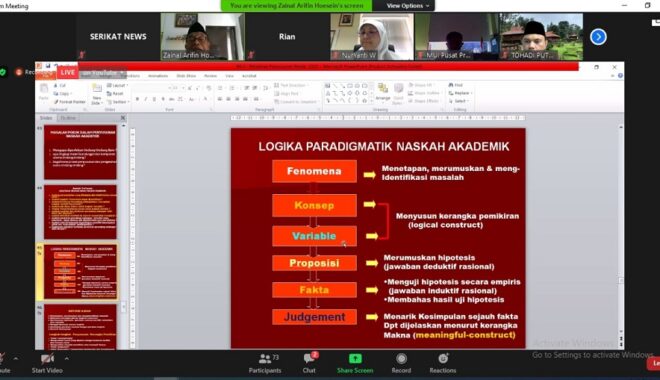Switch to the Slide Show ribbon tab

click(186, 76)
